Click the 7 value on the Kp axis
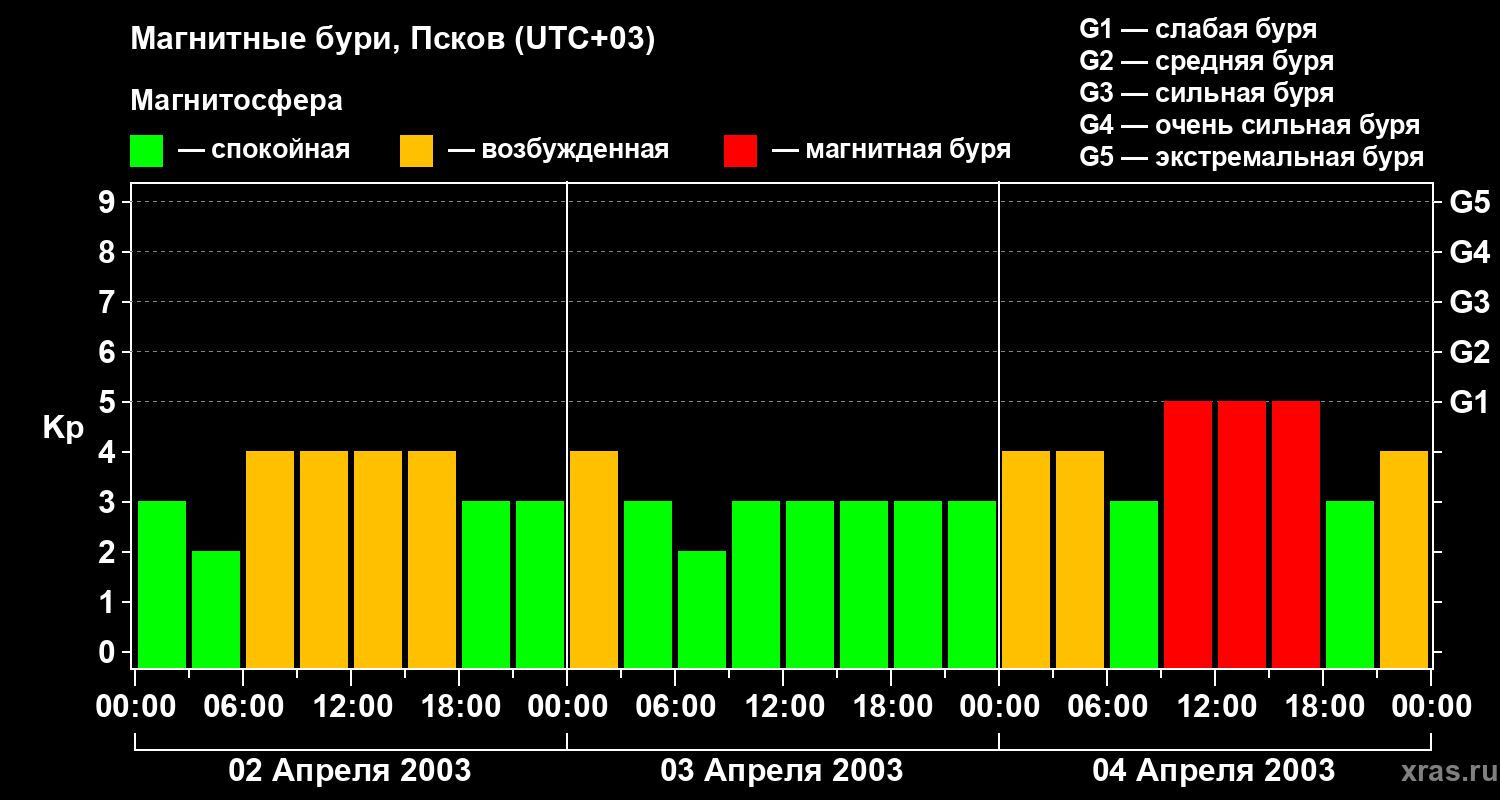This screenshot has width=1500, height=800. 109,302
